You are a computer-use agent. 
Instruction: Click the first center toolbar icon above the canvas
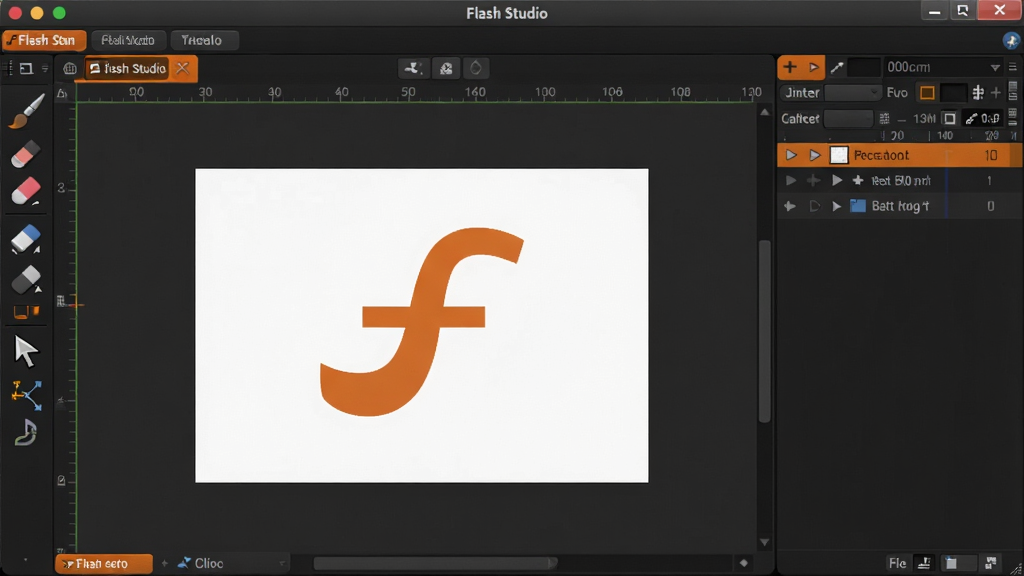pos(413,68)
